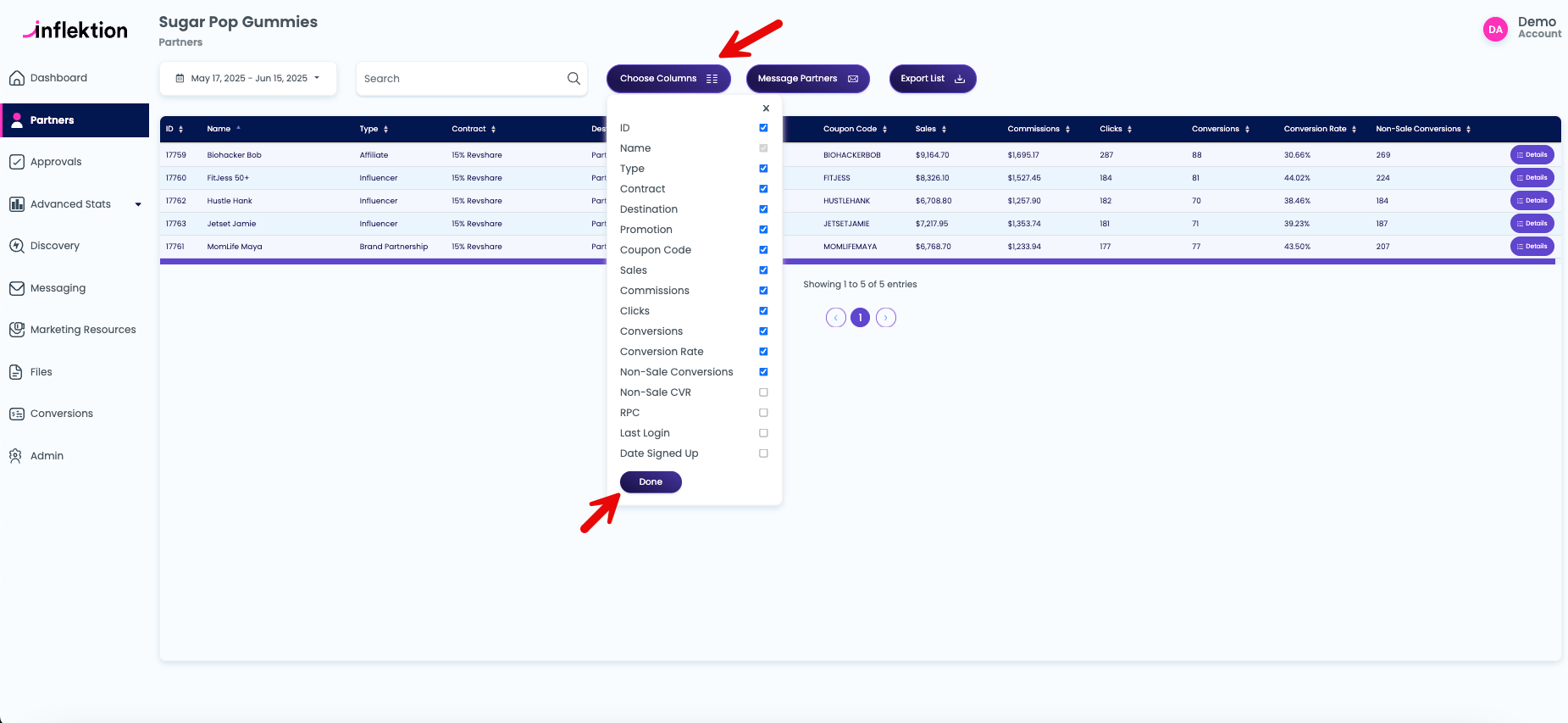Sort by Conversion Rate column arrows

pos(1354,130)
